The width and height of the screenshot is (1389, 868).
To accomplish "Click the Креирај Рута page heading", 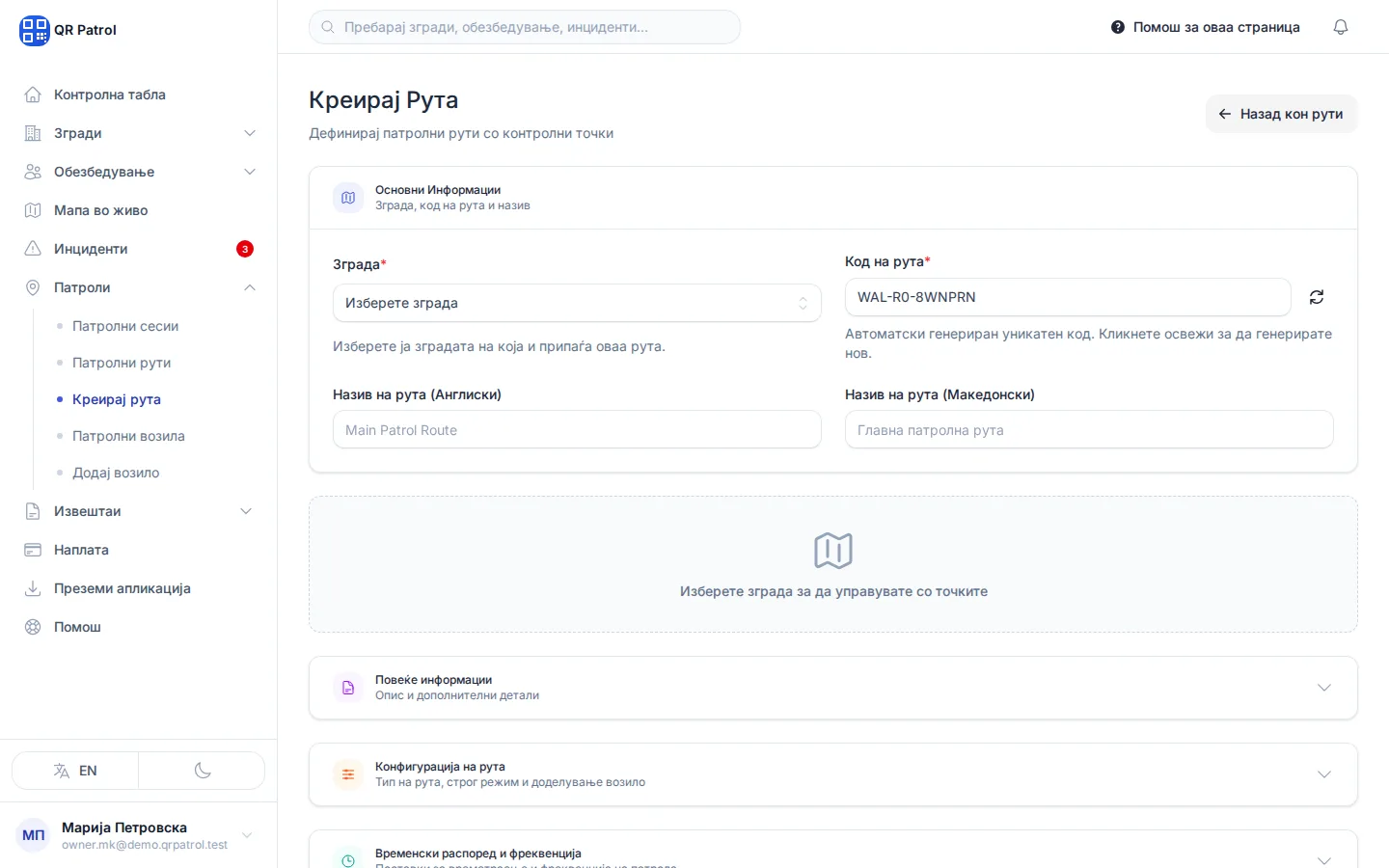I will [x=384, y=100].
